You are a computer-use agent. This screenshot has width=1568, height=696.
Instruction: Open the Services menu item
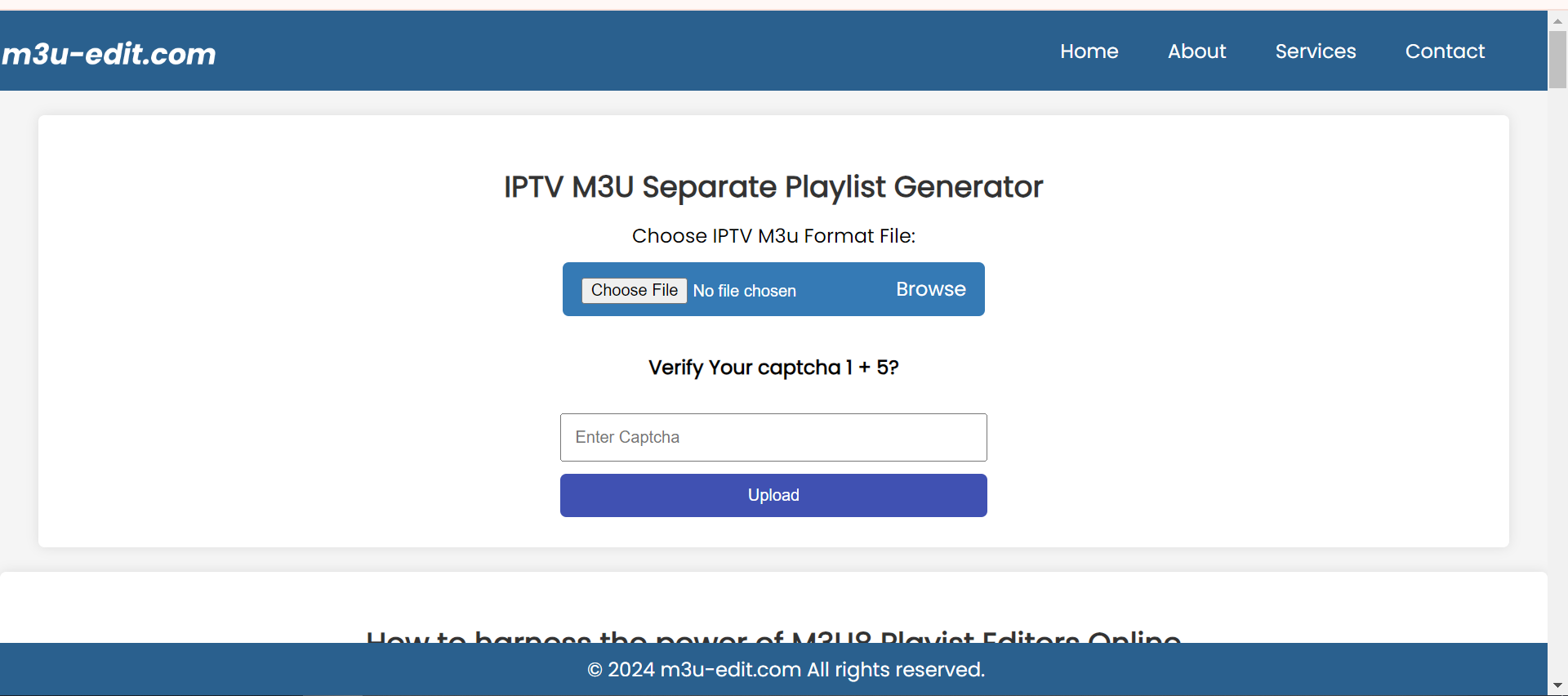[1315, 51]
